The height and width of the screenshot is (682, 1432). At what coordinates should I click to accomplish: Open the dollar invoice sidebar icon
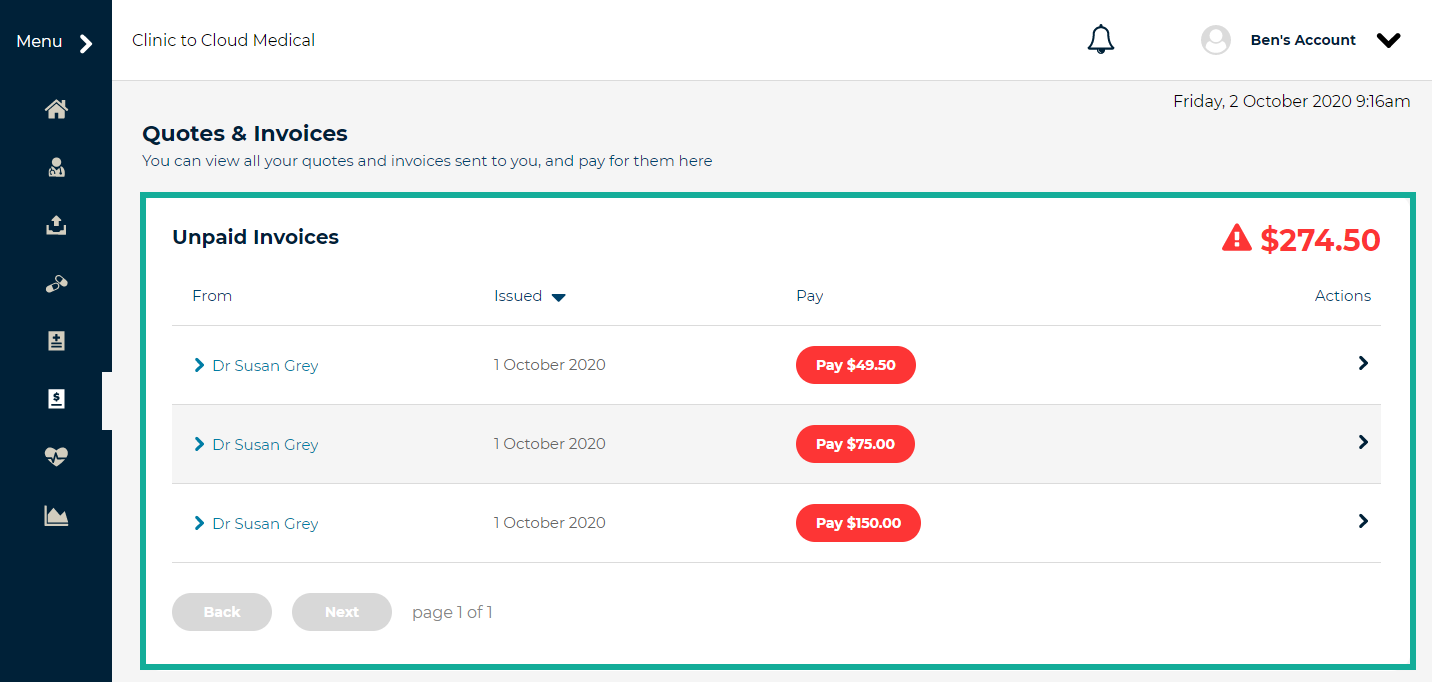pyautogui.click(x=56, y=400)
